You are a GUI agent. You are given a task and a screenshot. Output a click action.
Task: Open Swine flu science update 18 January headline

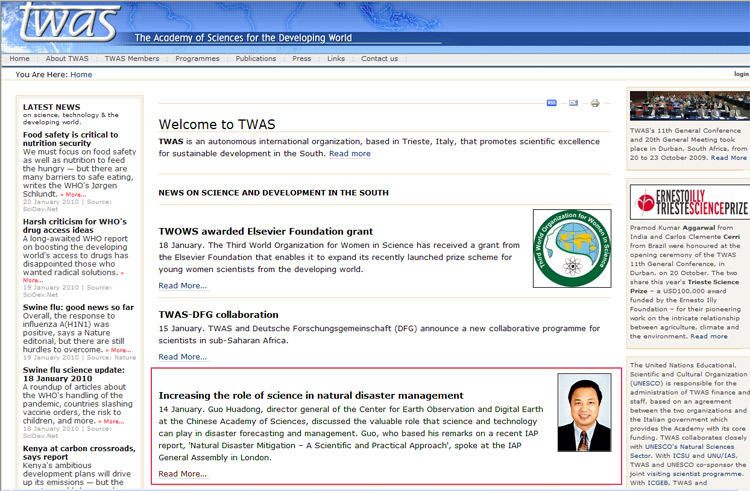[x=74, y=374]
